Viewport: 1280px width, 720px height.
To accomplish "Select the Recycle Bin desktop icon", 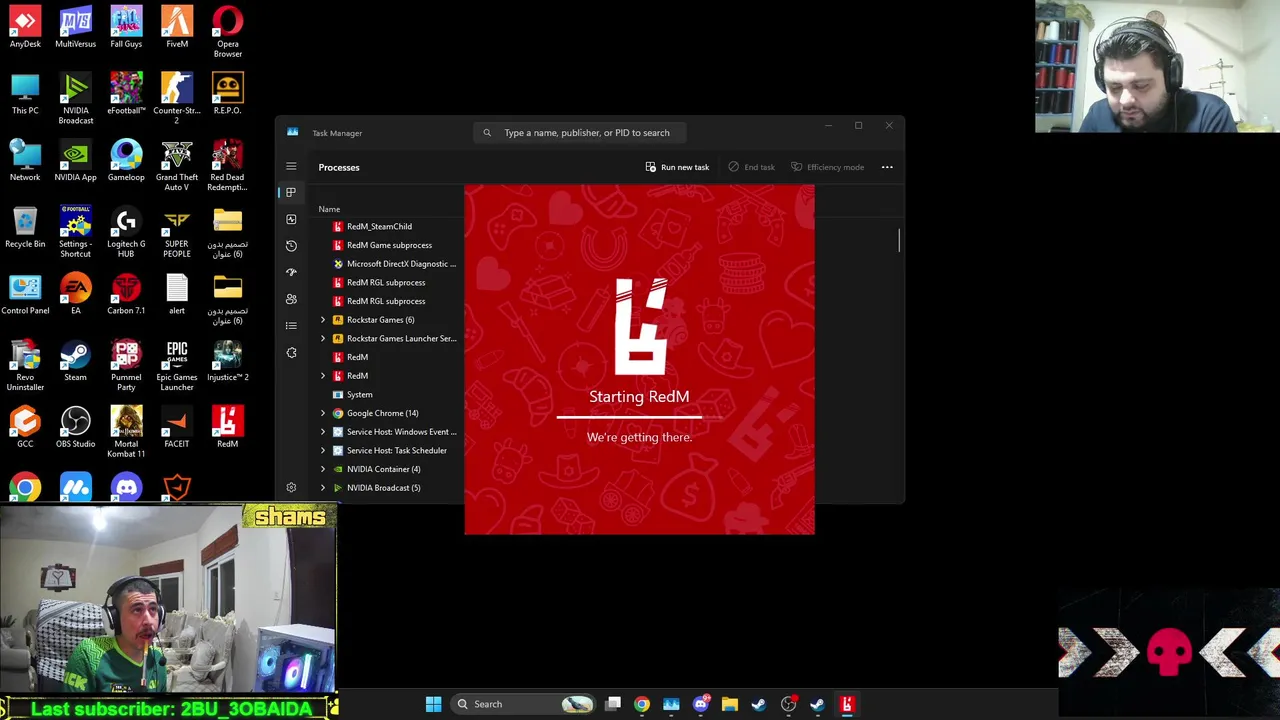I will tap(25, 228).
